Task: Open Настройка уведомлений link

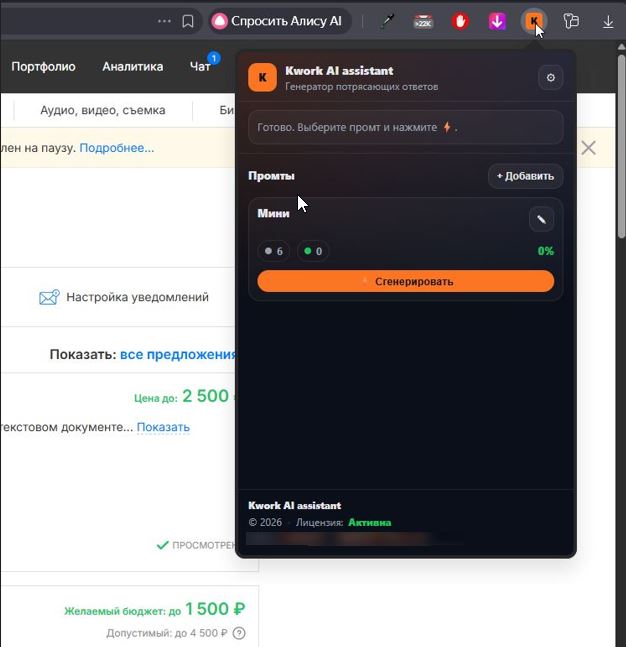Action: pos(137,297)
